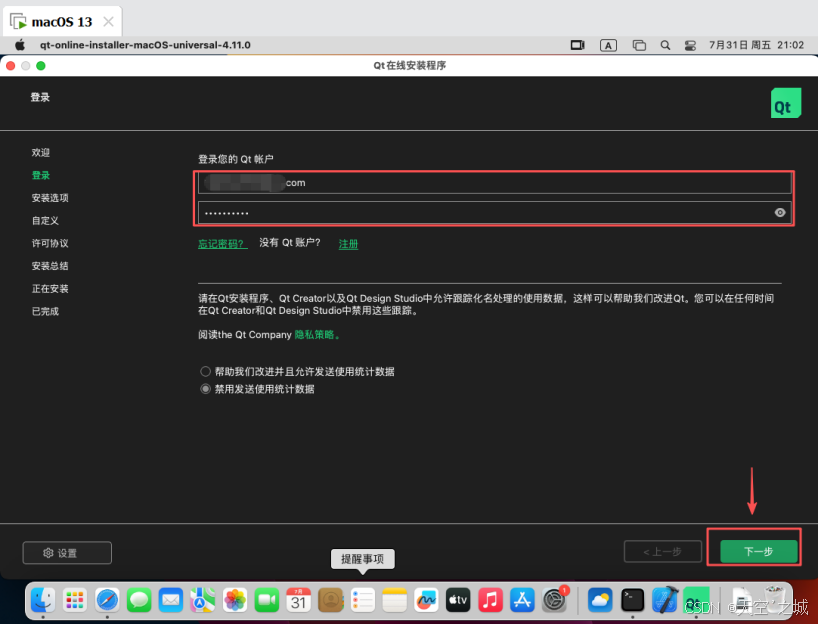Image resolution: width=818 pixels, height=624 pixels.
Task: Open Launchpad from the Dock
Action: pos(75,600)
